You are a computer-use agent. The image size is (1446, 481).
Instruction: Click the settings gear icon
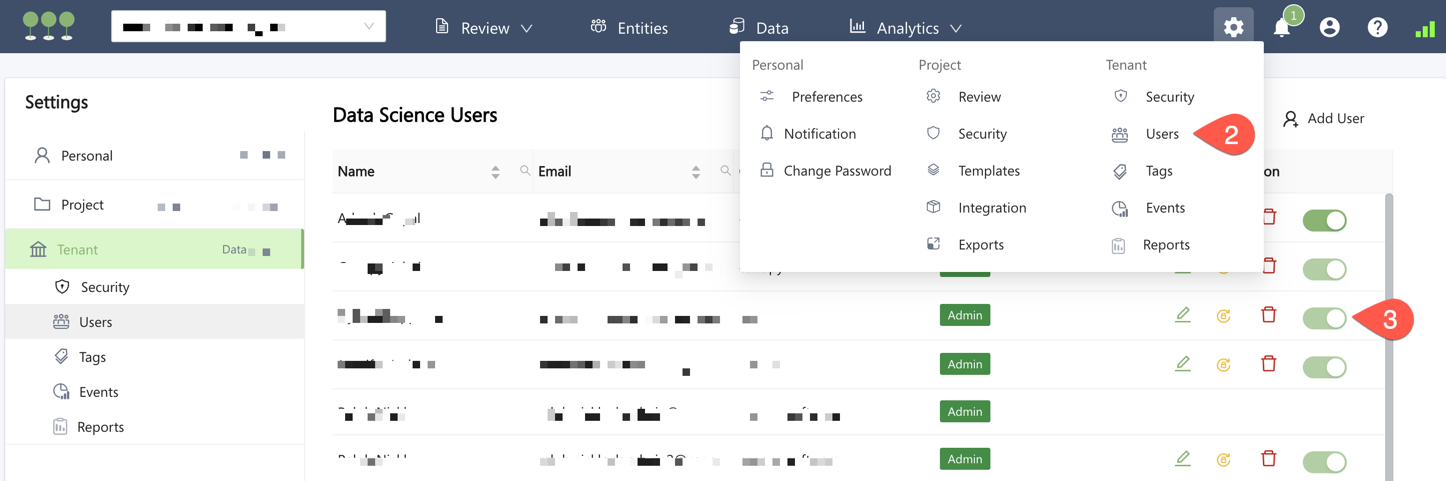coord(1233,27)
